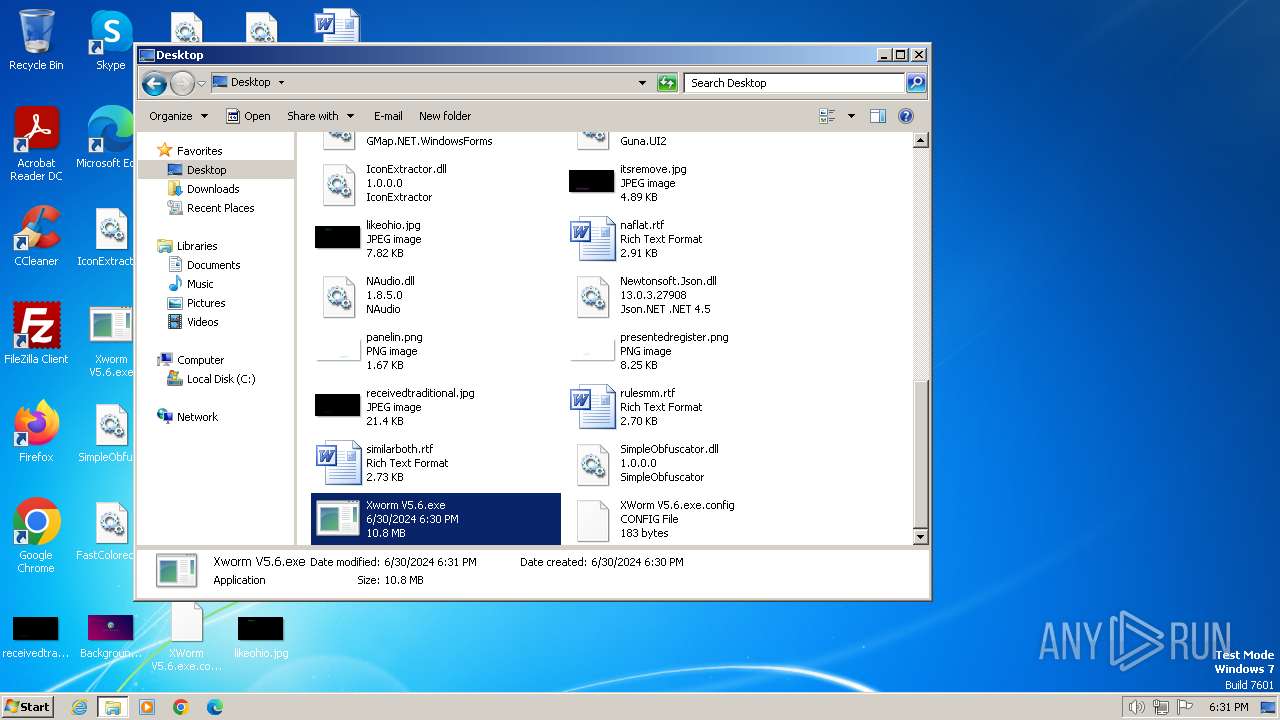Open the Organize menu
1280x720 pixels.
(178, 116)
